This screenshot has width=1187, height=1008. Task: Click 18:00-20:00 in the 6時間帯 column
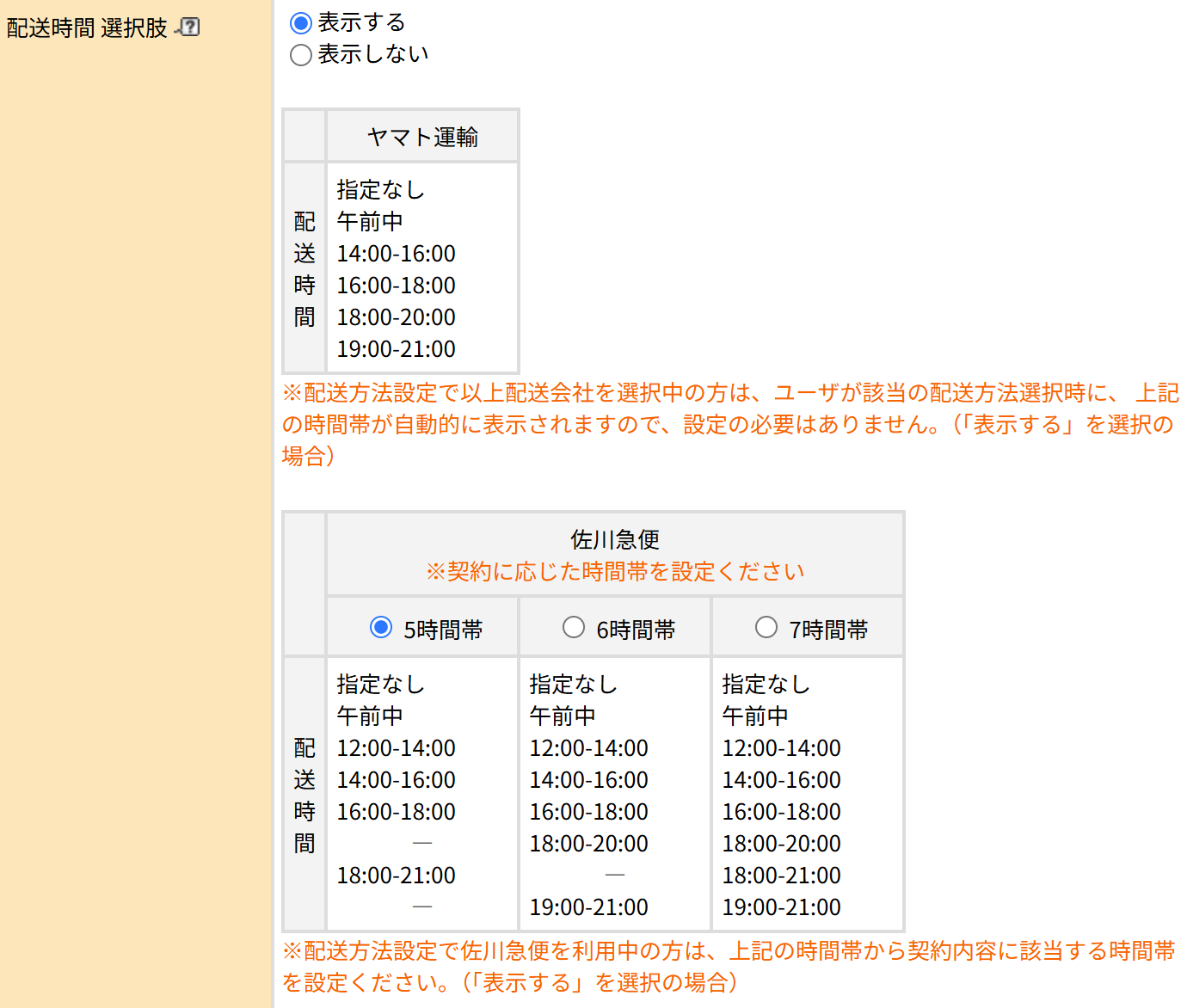tap(587, 843)
